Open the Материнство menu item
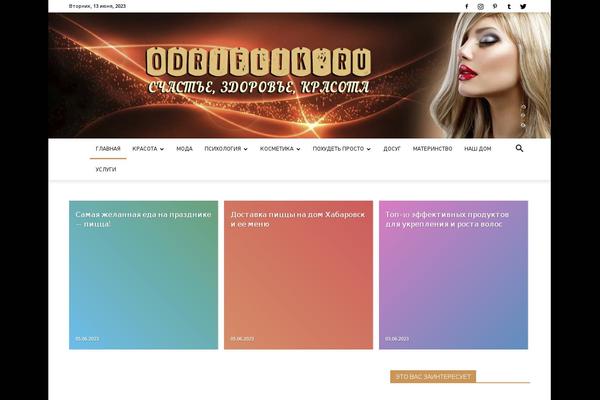Viewport: 600px width, 400px height. pos(432,149)
